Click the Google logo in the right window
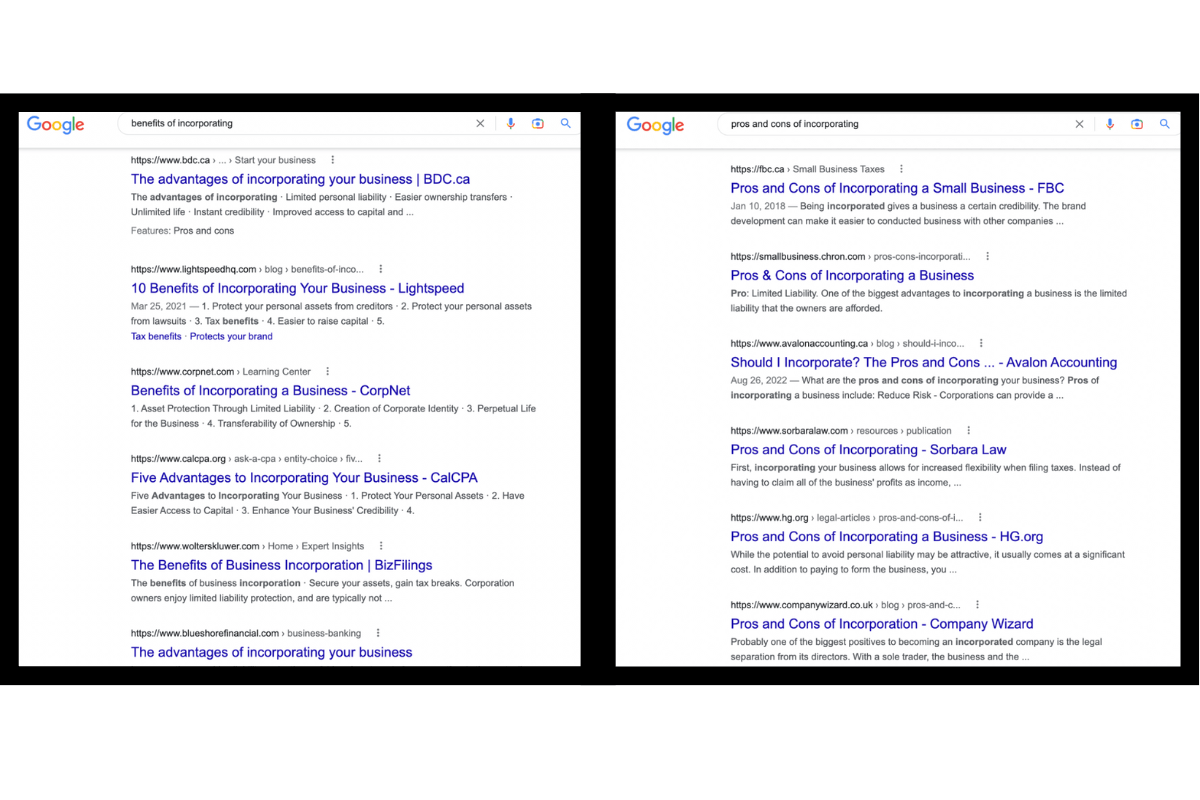Viewport: 1200px width, 800px height. (656, 125)
